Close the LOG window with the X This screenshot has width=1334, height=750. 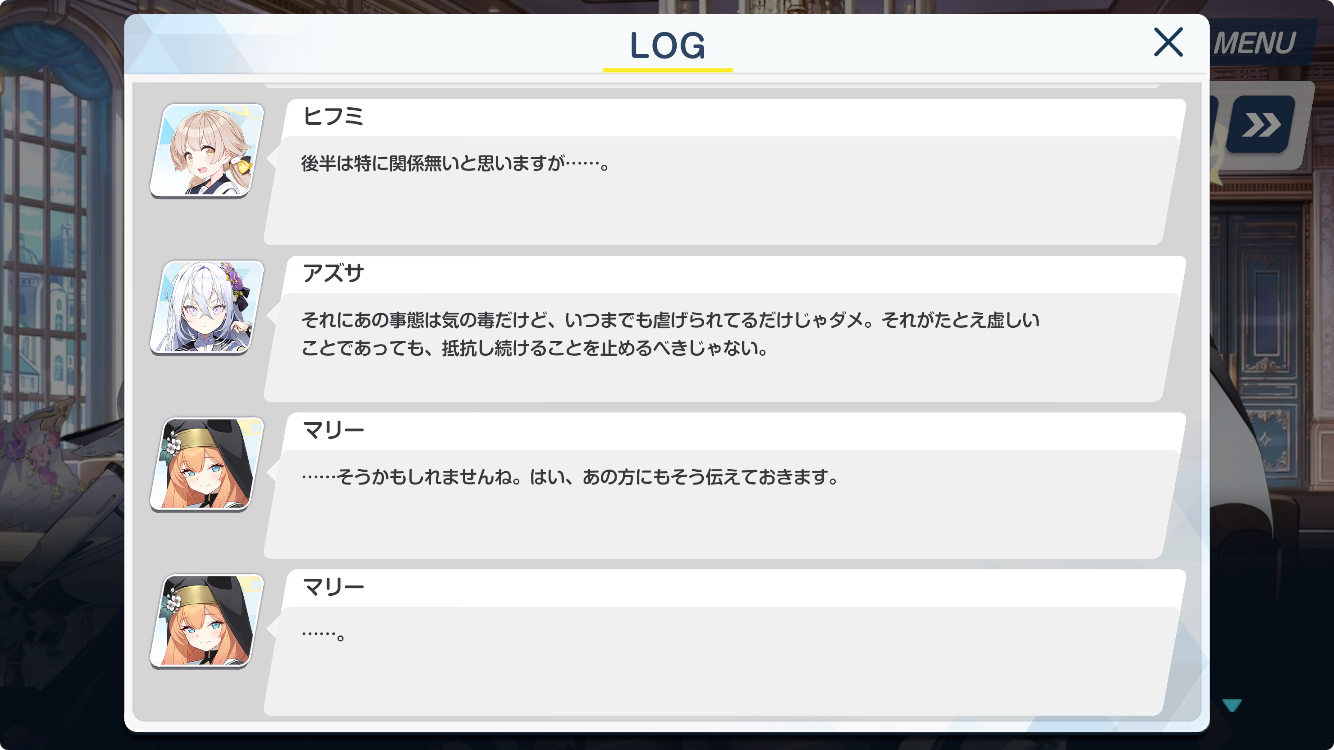pyautogui.click(x=1168, y=42)
